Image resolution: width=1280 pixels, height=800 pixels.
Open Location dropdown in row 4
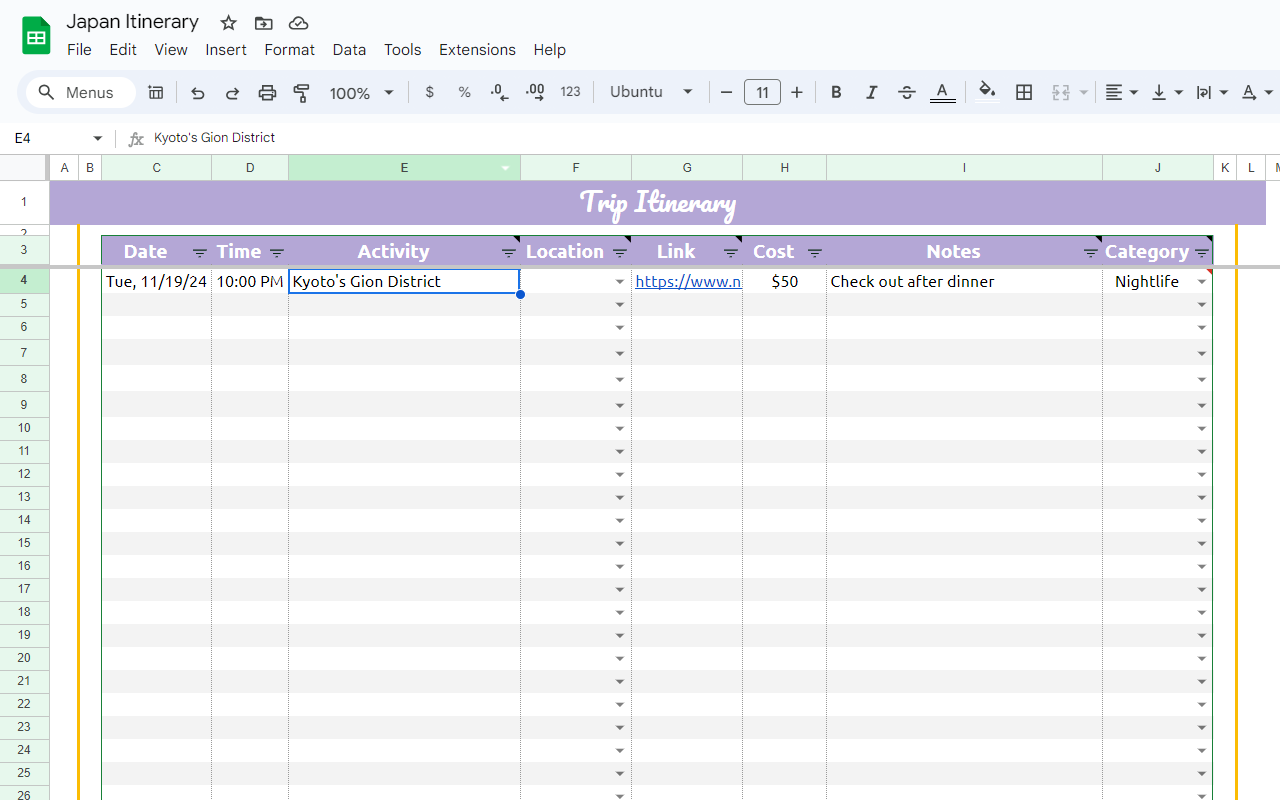pos(620,282)
